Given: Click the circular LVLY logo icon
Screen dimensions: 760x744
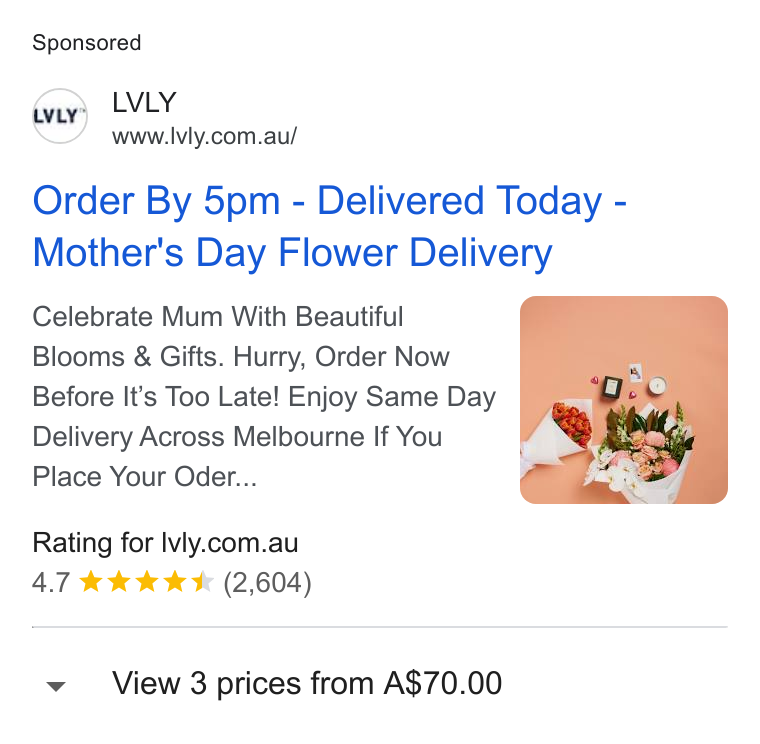Looking at the screenshot, I should coord(60,116).
